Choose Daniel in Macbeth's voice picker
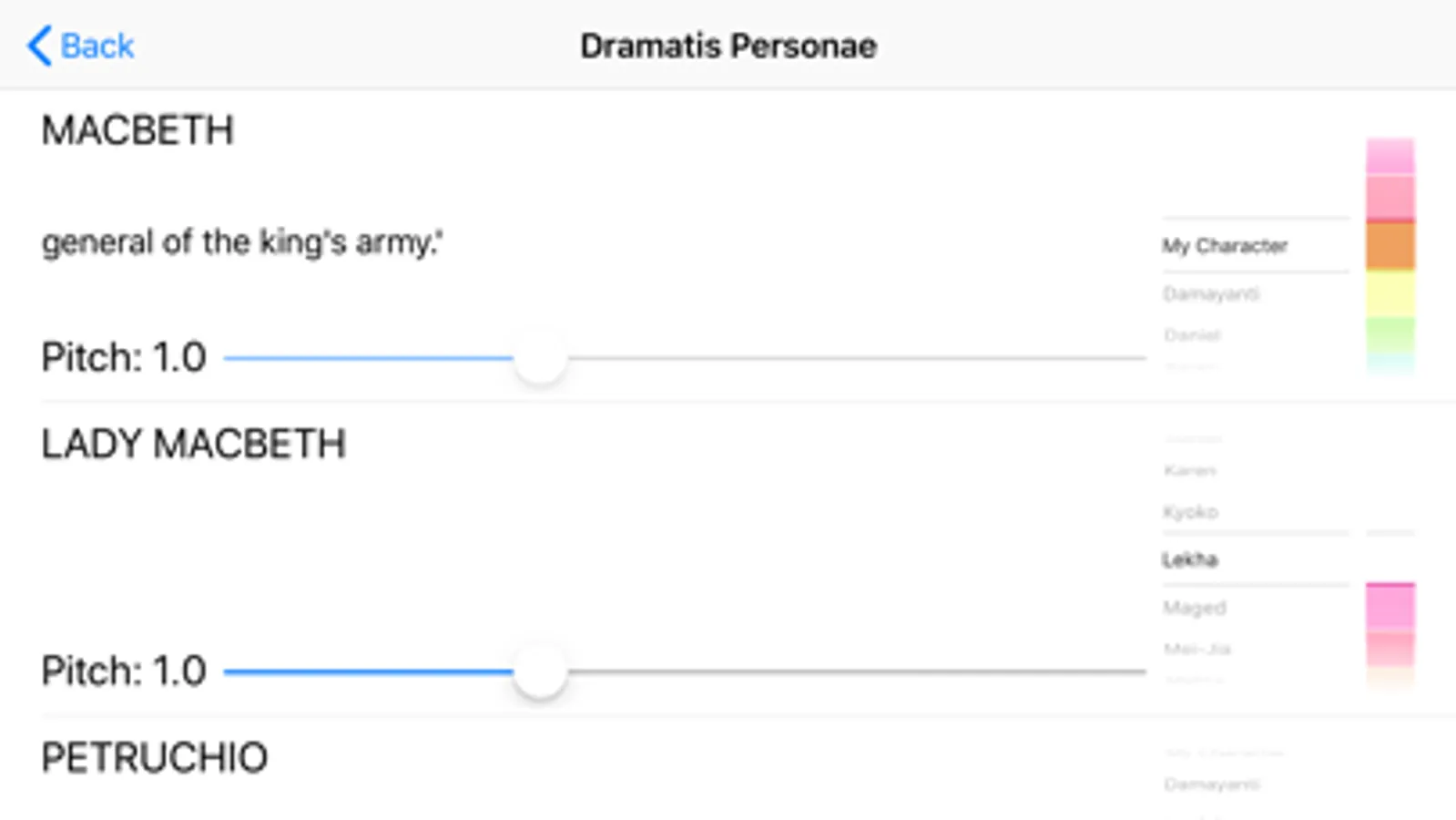 pos(1192,335)
